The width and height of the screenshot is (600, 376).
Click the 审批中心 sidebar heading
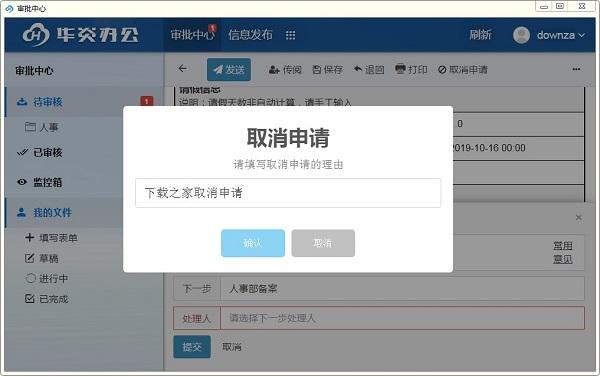tap(34, 70)
